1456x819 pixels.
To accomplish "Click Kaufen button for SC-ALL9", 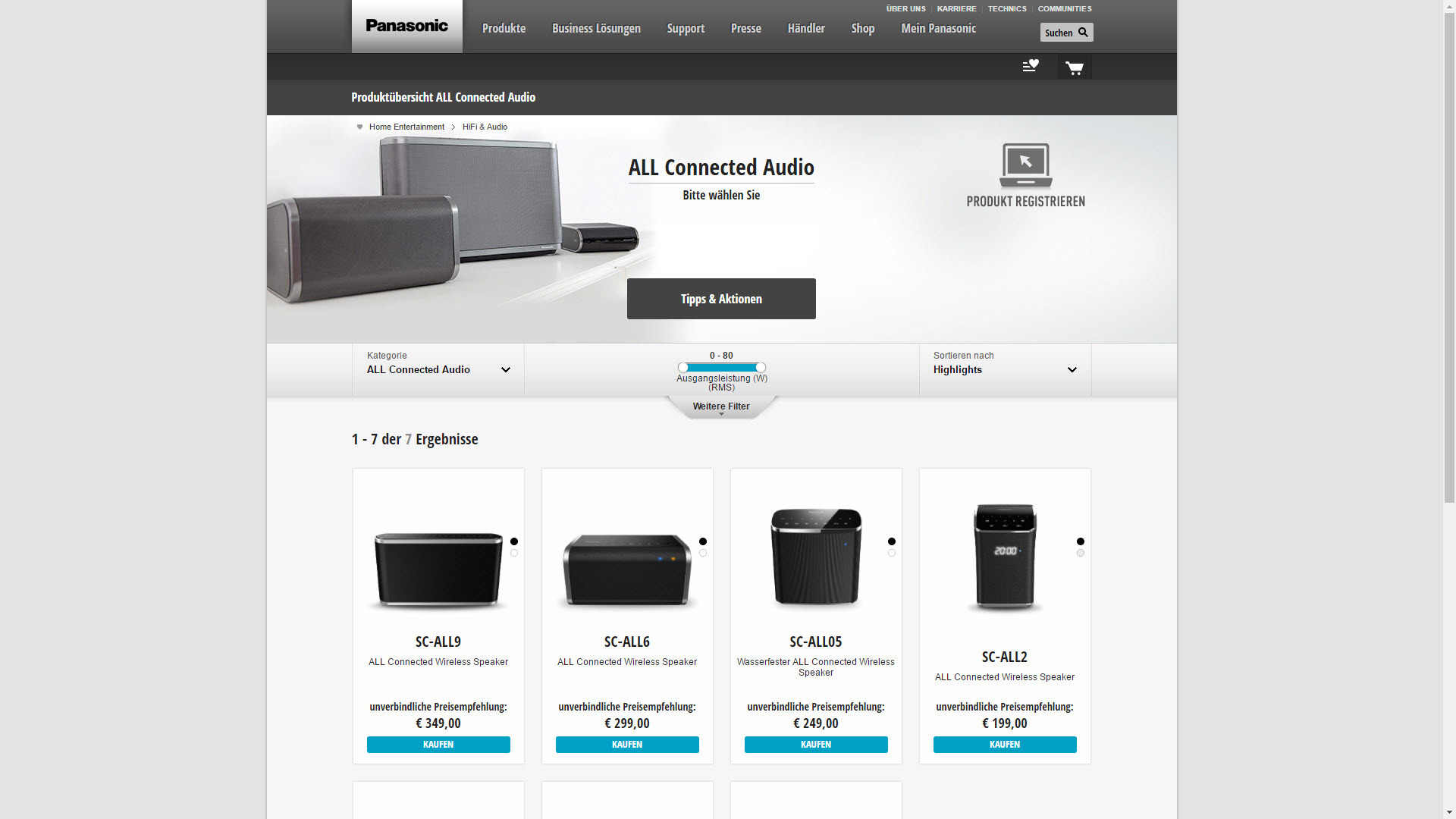I will [x=438, y=745].
